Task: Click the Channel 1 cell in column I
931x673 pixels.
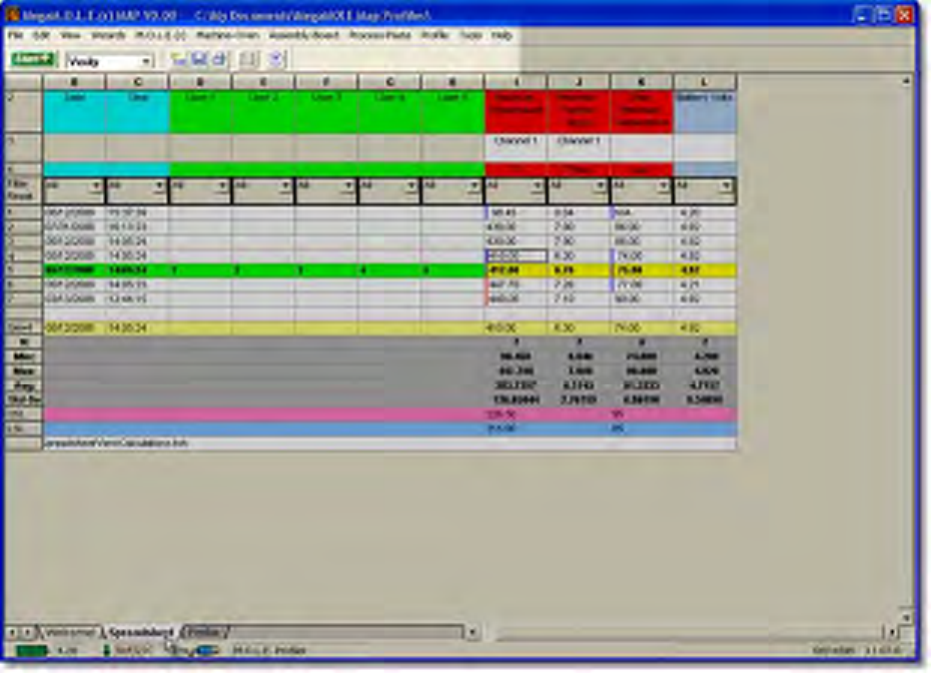Action: pyautogui.click(x=515, y=147)
